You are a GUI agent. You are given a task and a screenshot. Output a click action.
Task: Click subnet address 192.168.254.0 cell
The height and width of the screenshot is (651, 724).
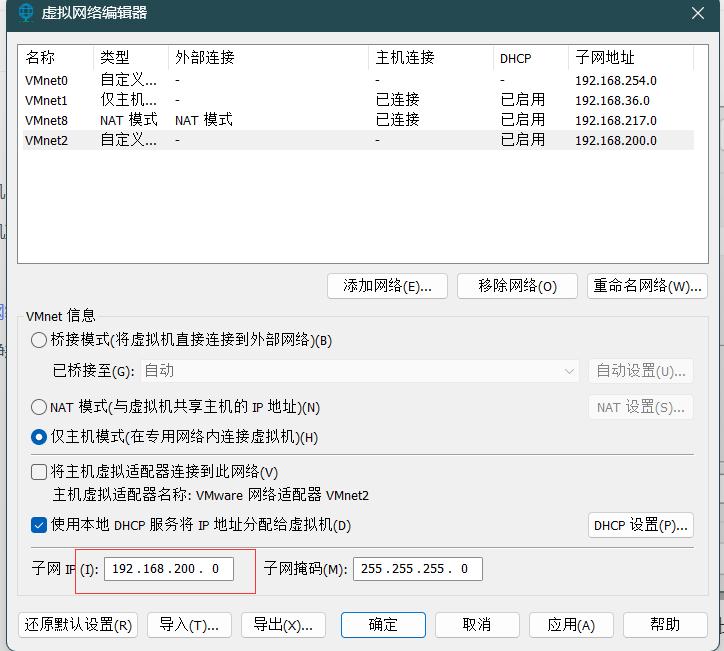[615, 81]
